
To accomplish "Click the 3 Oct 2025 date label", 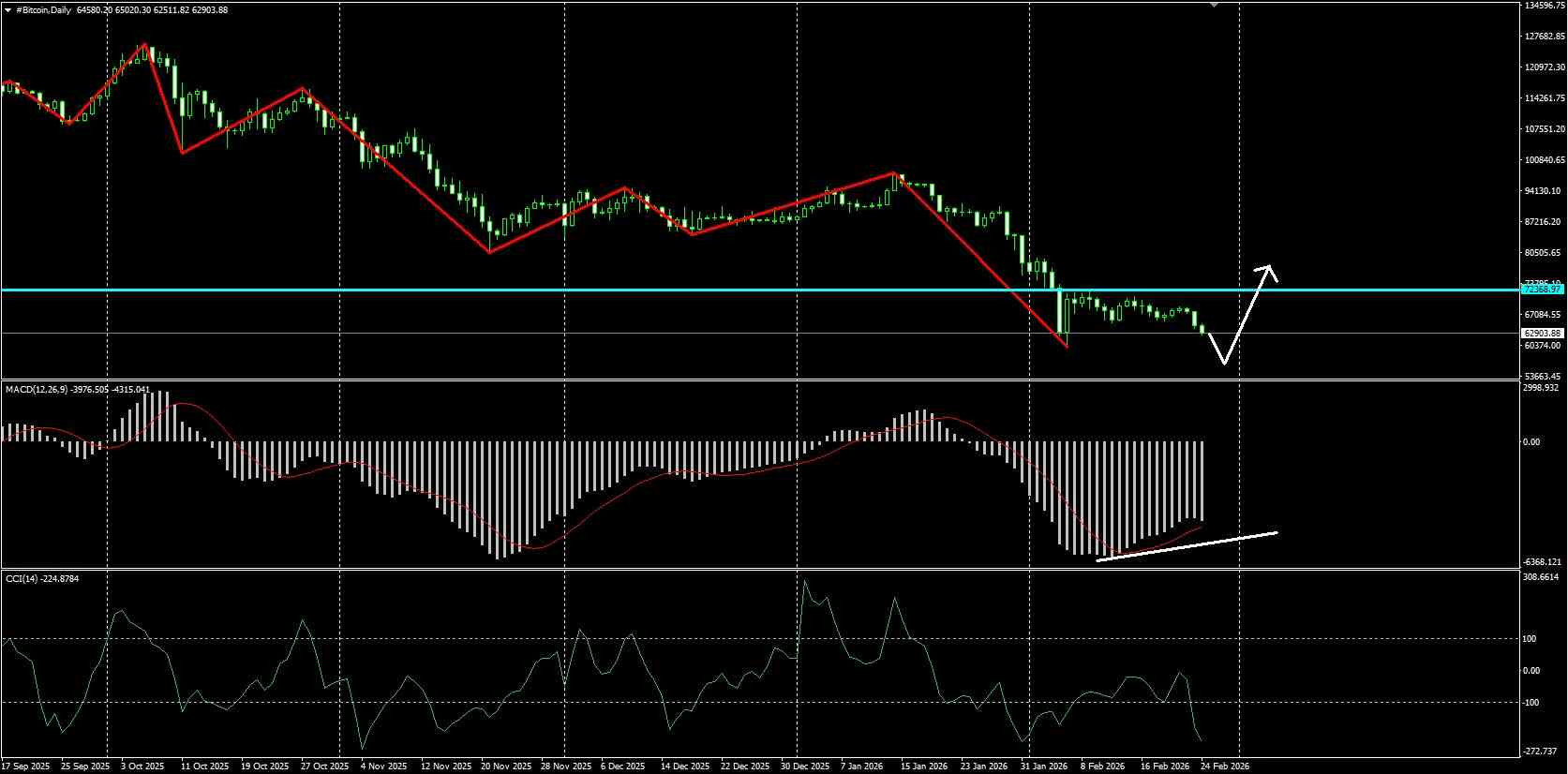I will point(143,767).
